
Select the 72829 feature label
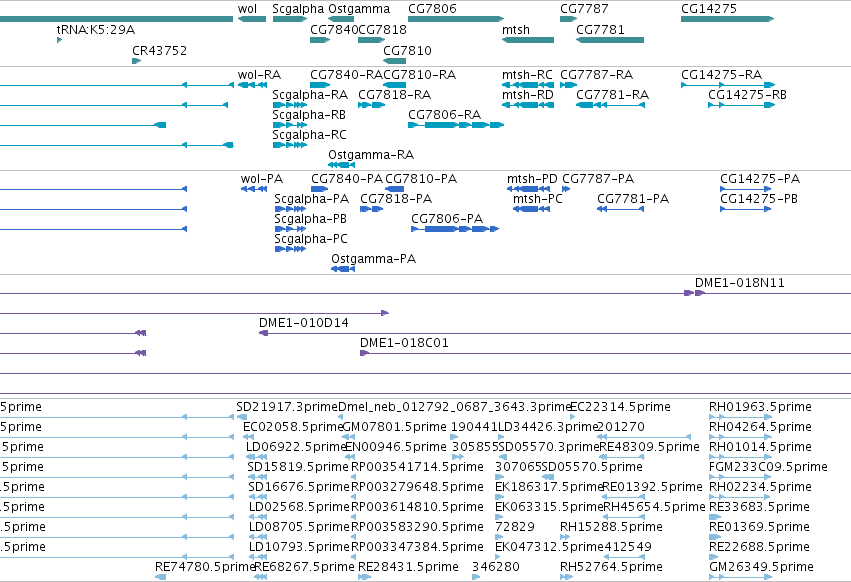[515, 527]
